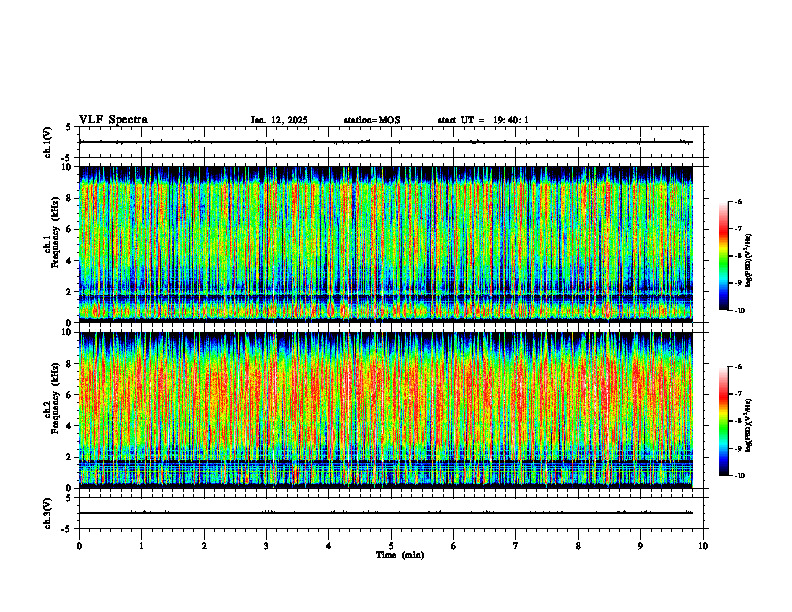Screen dimensions: 792x612
Task: Click the "2" kHz tick on ch.2 spectrogram
Action: coord(70,457)
